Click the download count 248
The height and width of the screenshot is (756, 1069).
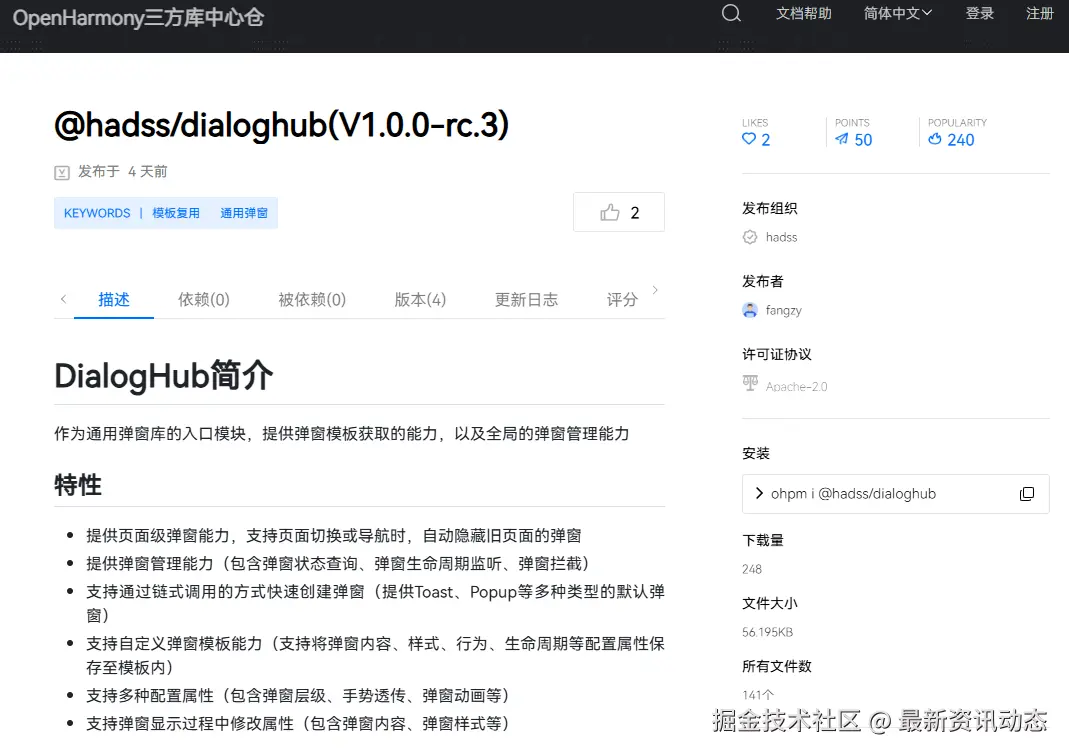click(752, 569)
